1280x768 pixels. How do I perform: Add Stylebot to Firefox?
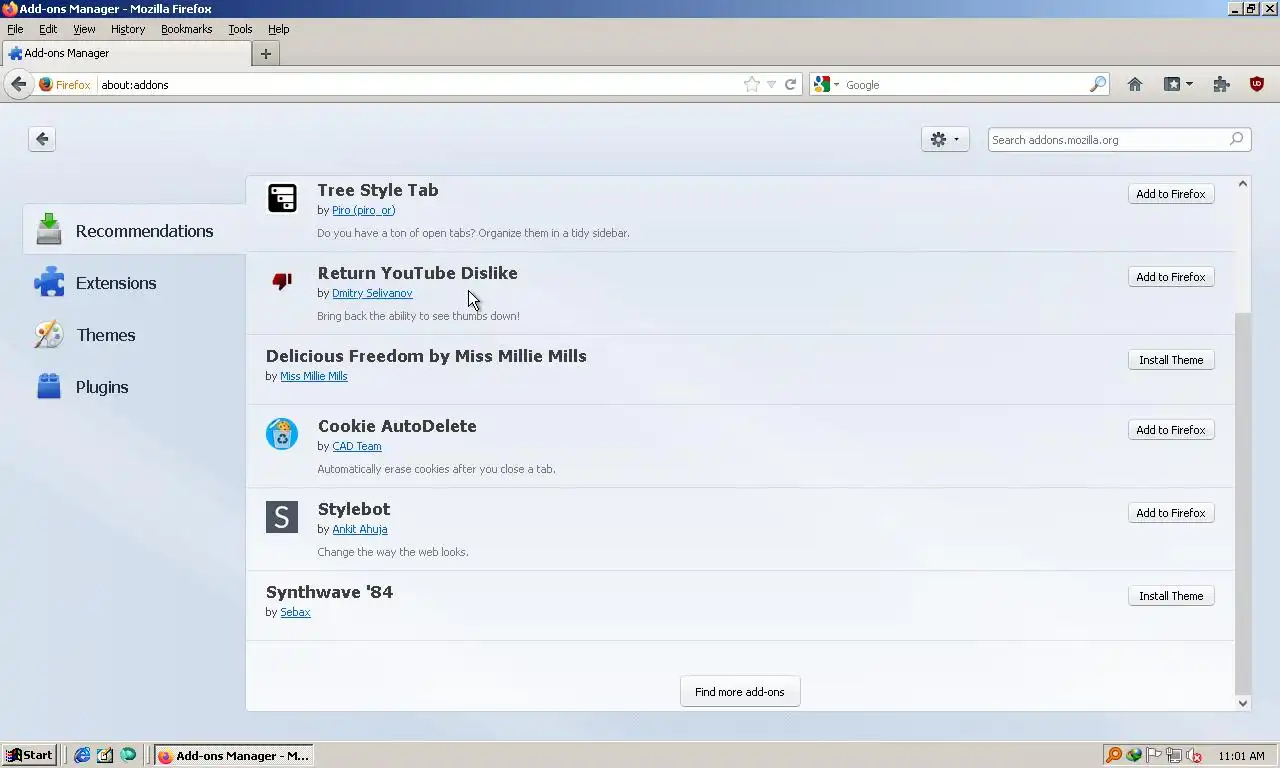tap(1171, 513)
